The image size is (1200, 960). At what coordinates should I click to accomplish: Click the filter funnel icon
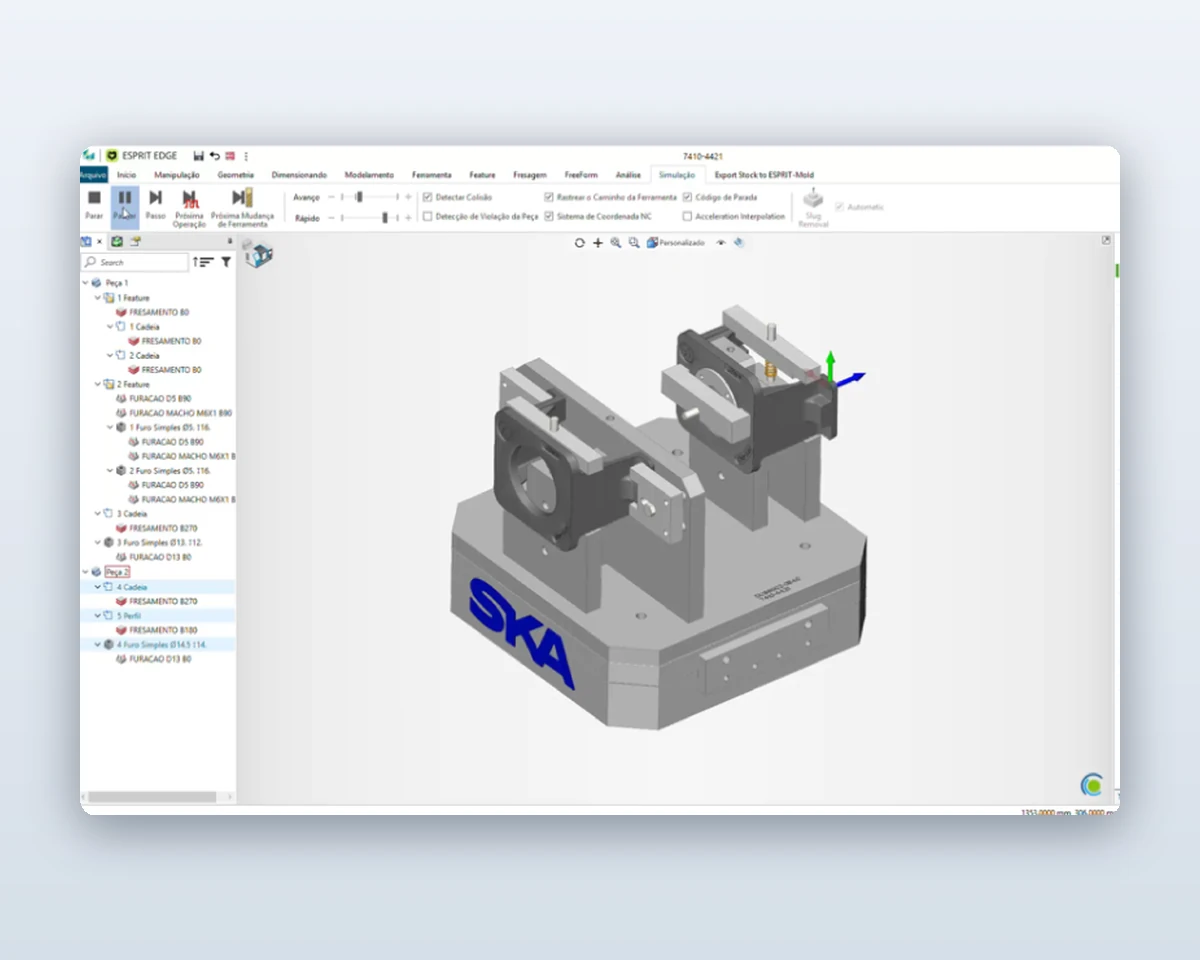[x=226, y=262]
